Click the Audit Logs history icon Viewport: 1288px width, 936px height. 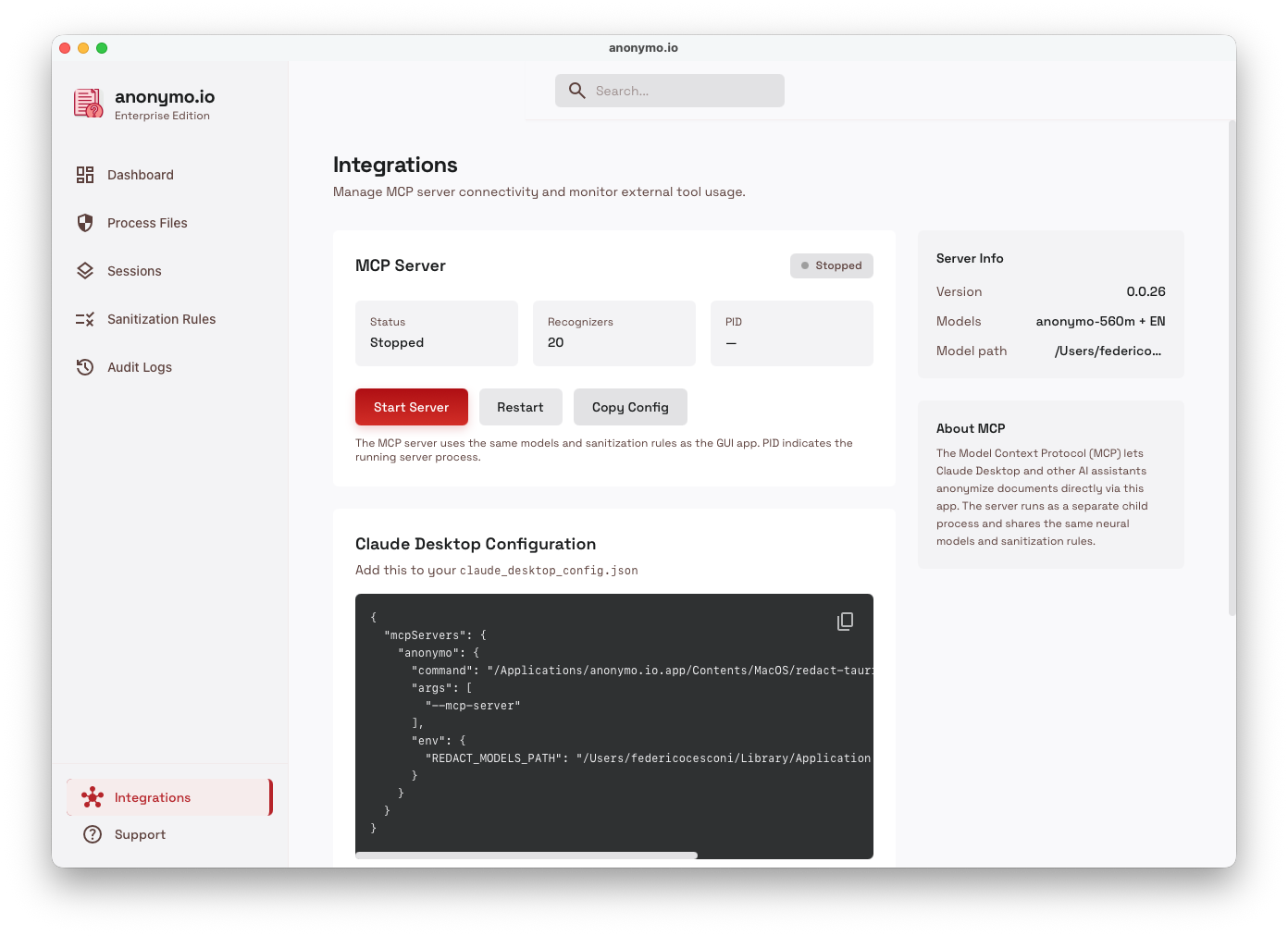(85, 367)
